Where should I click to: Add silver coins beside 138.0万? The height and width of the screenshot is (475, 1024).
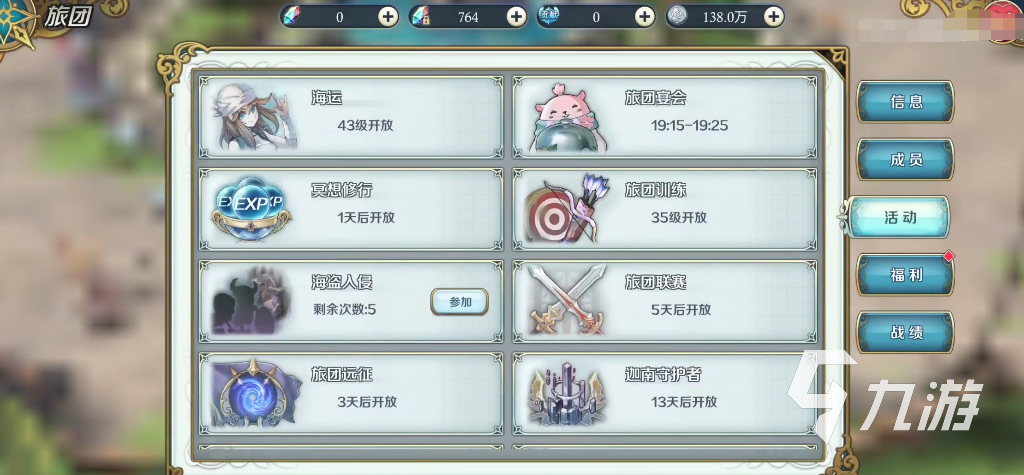pos(774,17)
